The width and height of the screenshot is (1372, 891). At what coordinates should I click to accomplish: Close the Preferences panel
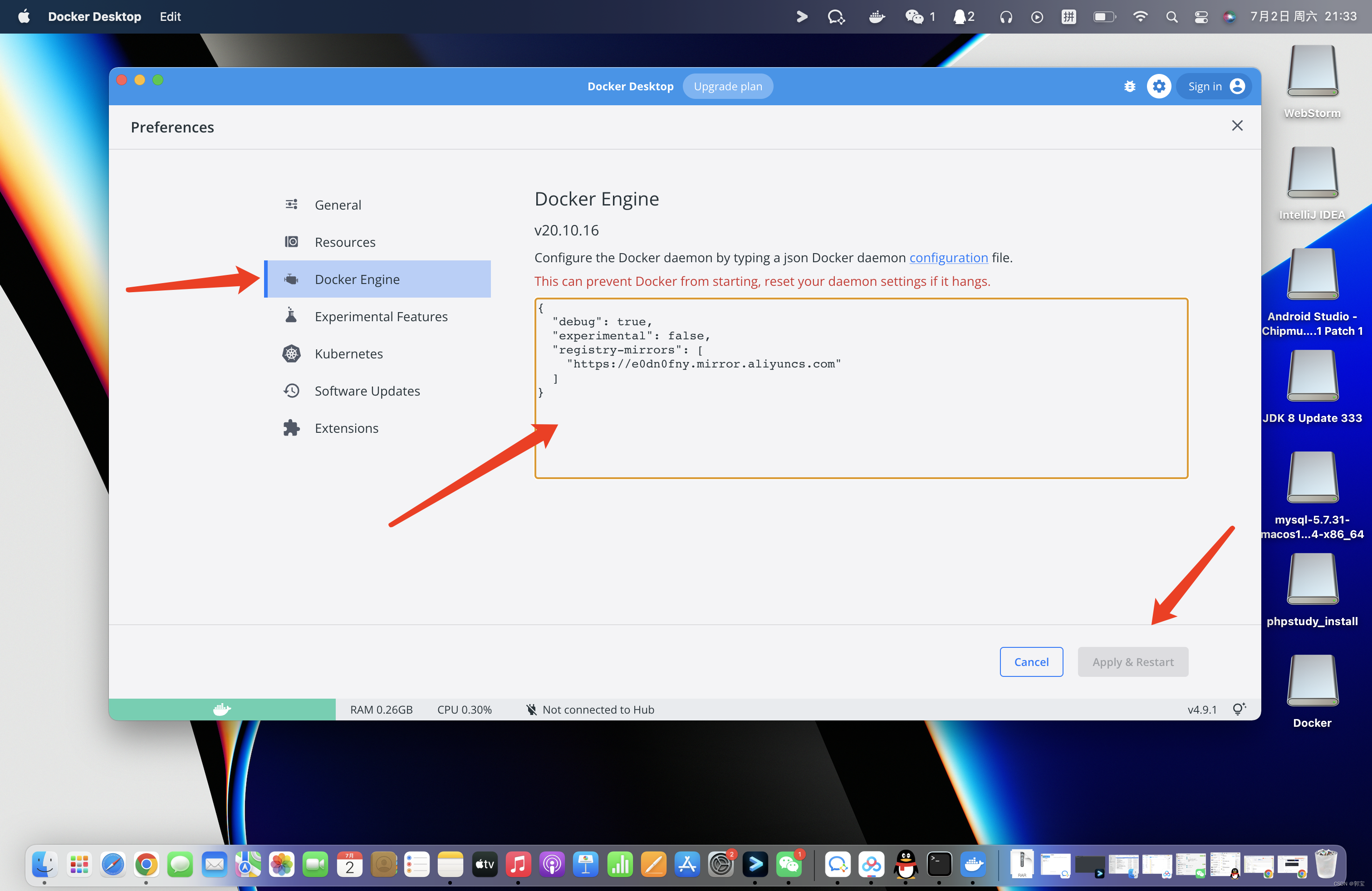point(1237,126)
